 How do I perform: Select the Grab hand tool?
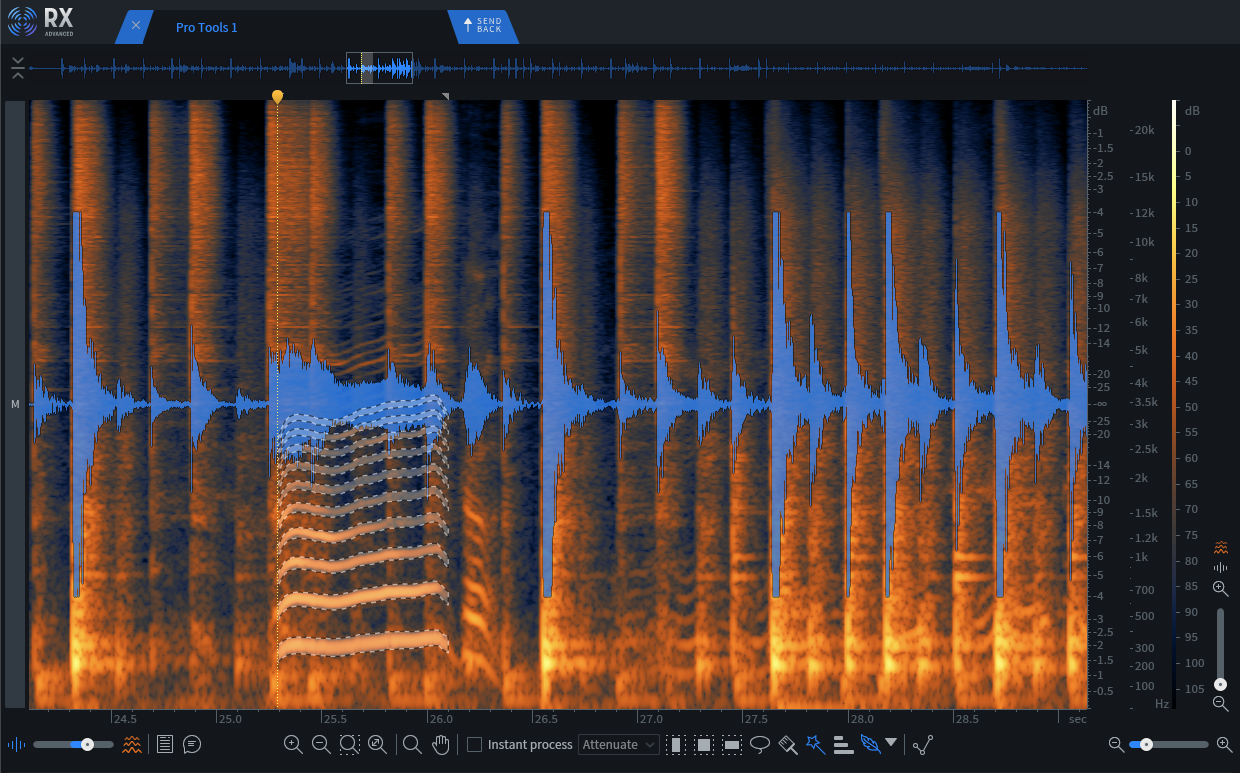click(440, 744)
